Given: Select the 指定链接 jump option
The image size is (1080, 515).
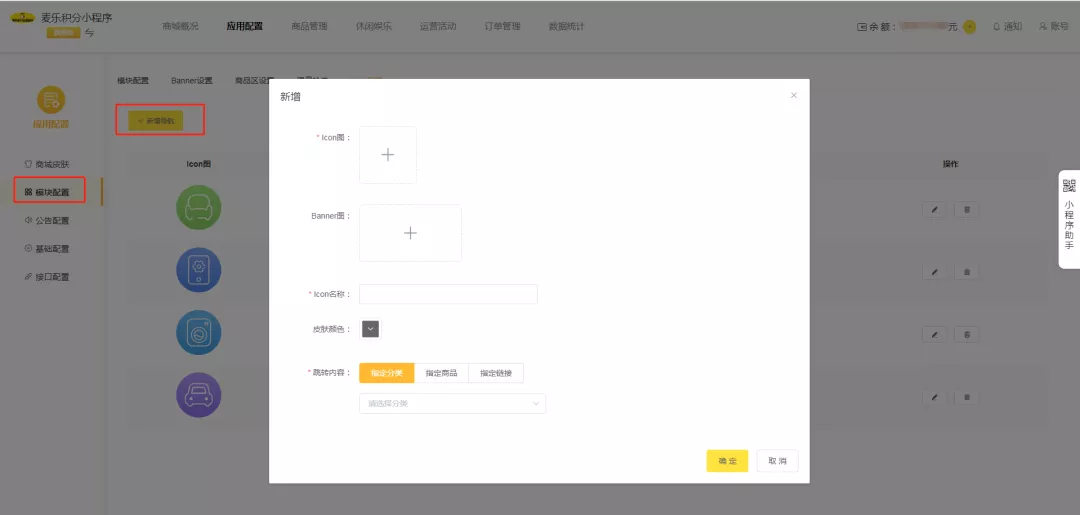Looking at the screenshot, I should click(496, 373).
